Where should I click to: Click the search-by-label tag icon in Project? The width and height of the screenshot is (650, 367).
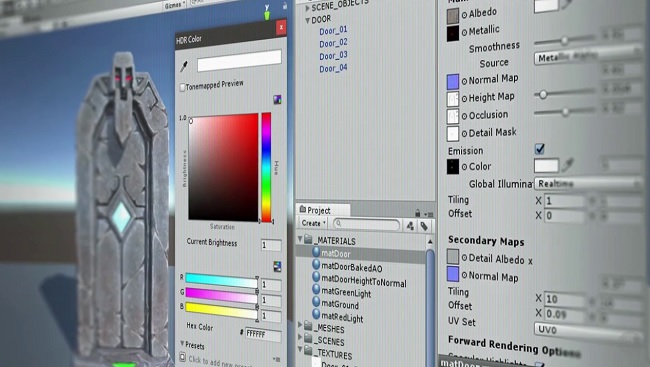(424, 226)
